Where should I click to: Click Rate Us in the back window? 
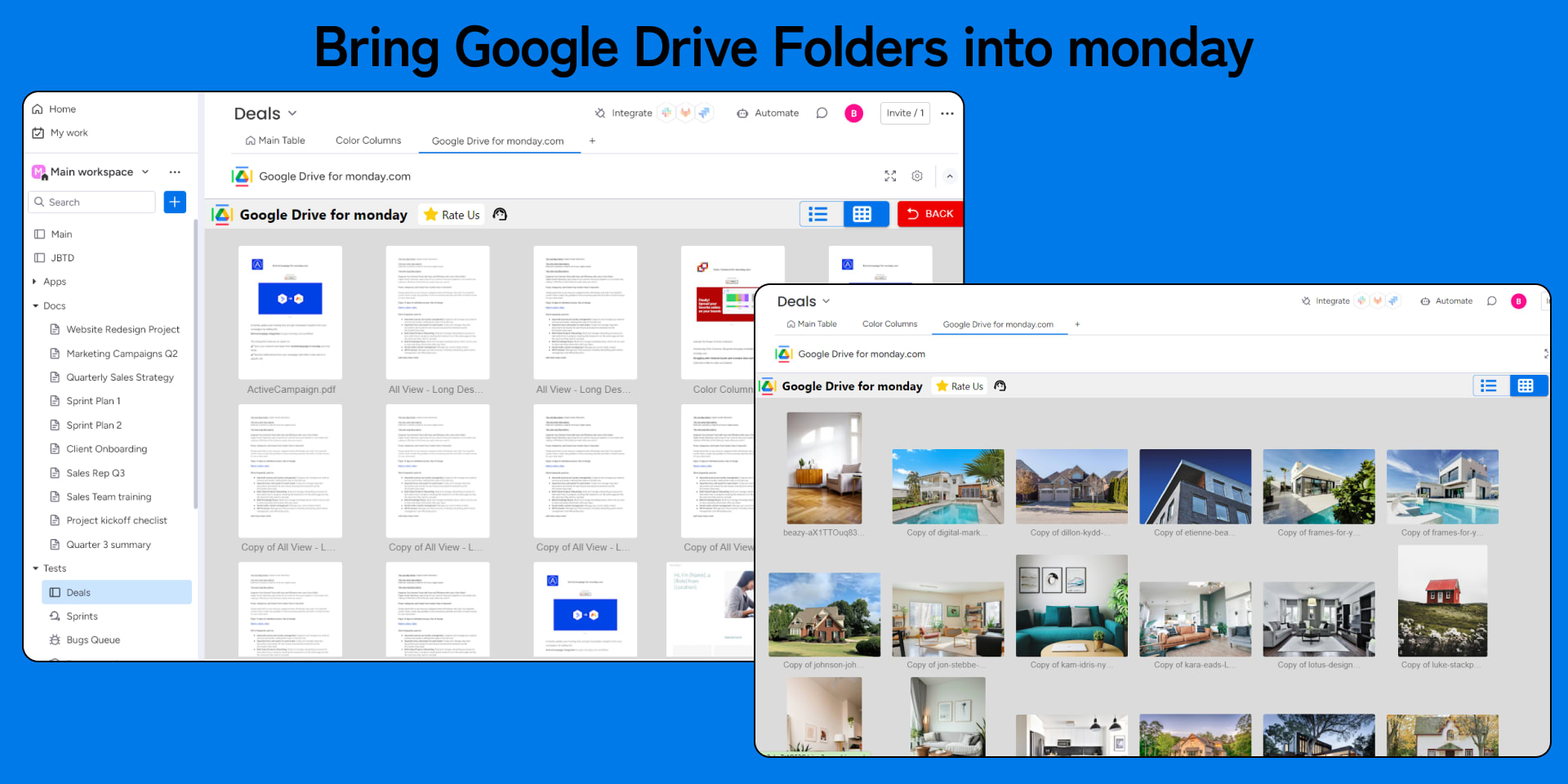[x=452, y=215]
